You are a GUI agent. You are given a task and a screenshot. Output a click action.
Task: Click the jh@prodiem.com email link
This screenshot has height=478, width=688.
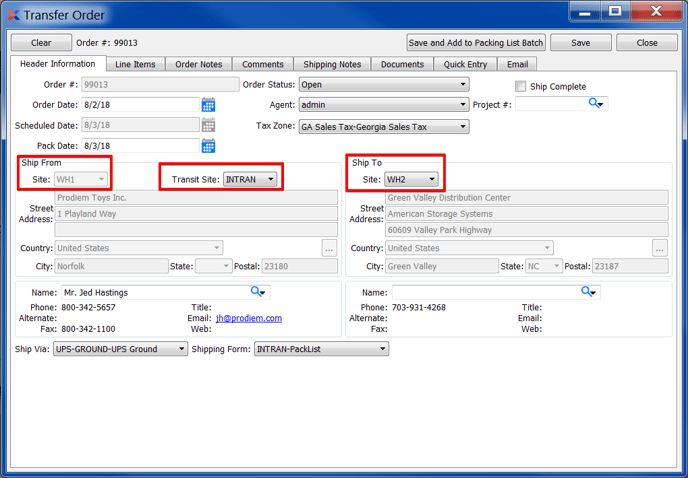[x=249, y=318]
